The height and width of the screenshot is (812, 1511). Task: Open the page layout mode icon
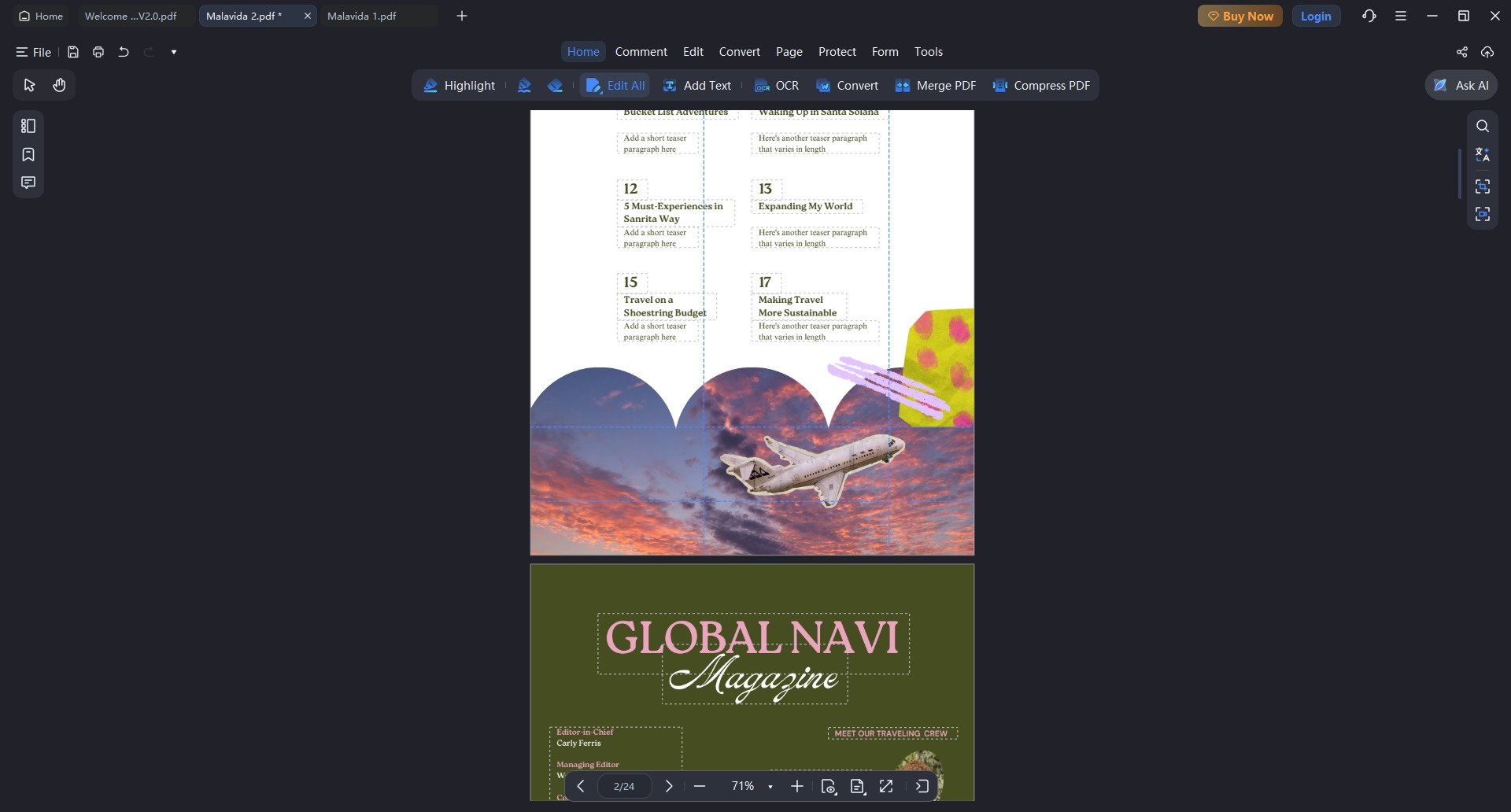point(858,786)
